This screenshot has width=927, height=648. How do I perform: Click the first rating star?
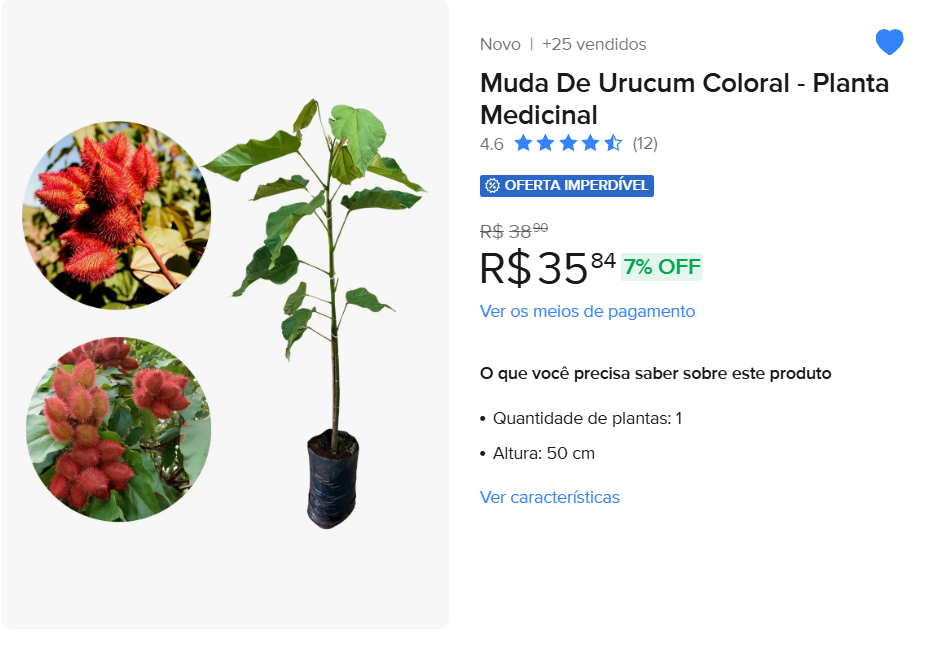point(523,143)
